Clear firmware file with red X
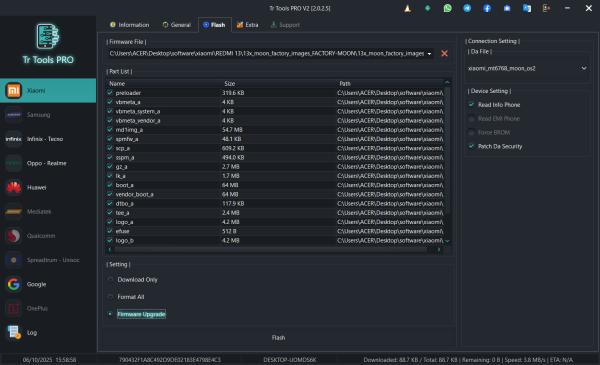This screenshot has height=365, width=600. tap(444, 54)
